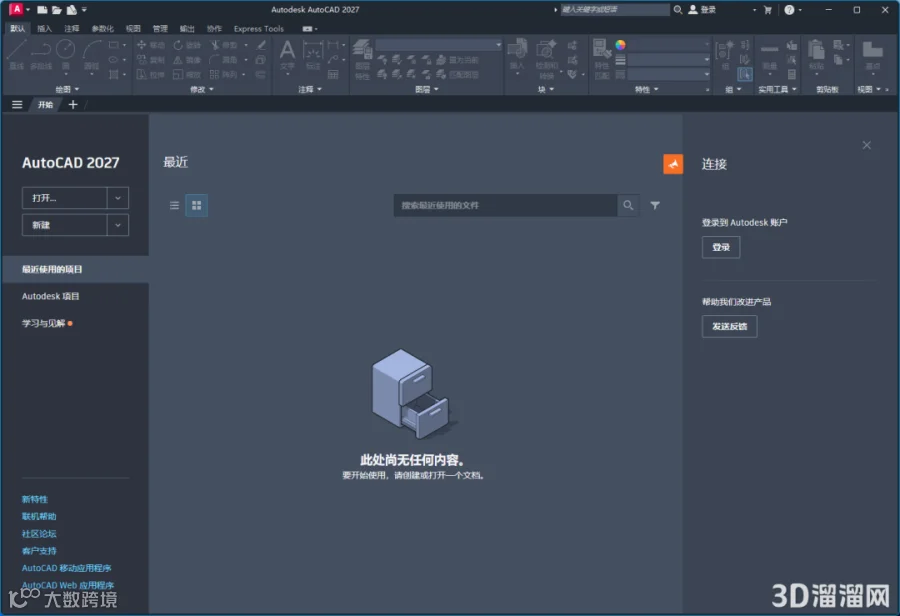Open Layer Properties (图层特性) manager
This screenshot has height=616, width=900.
pyautogui.click(x=362, y=59)
